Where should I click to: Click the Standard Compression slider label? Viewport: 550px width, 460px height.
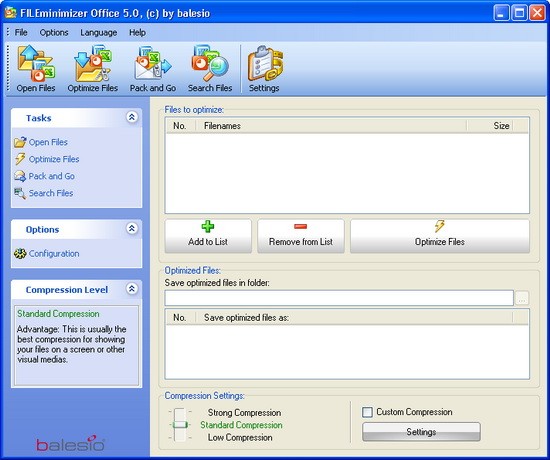tap(241, 425)
